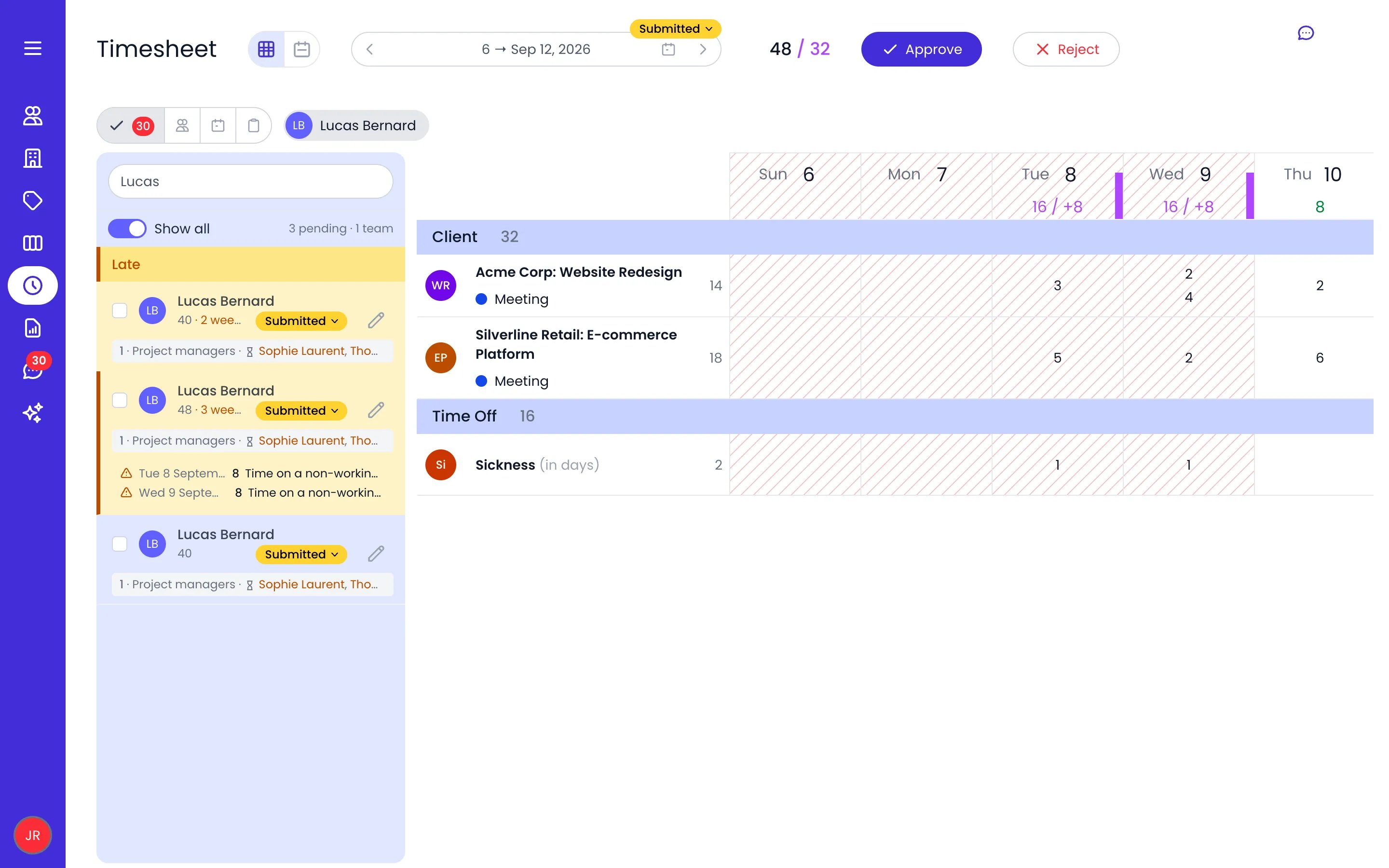Select the clock timesheet sidebar icon
Viewport: 1389px width, 868px height.
point(33,285)
